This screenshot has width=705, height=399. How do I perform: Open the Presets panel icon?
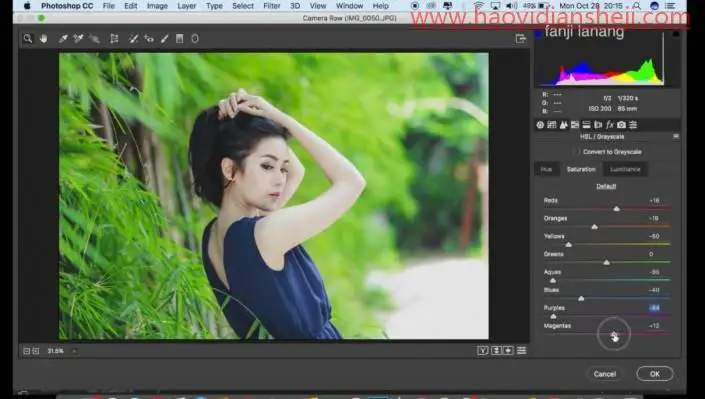click(x=633, y=125)
